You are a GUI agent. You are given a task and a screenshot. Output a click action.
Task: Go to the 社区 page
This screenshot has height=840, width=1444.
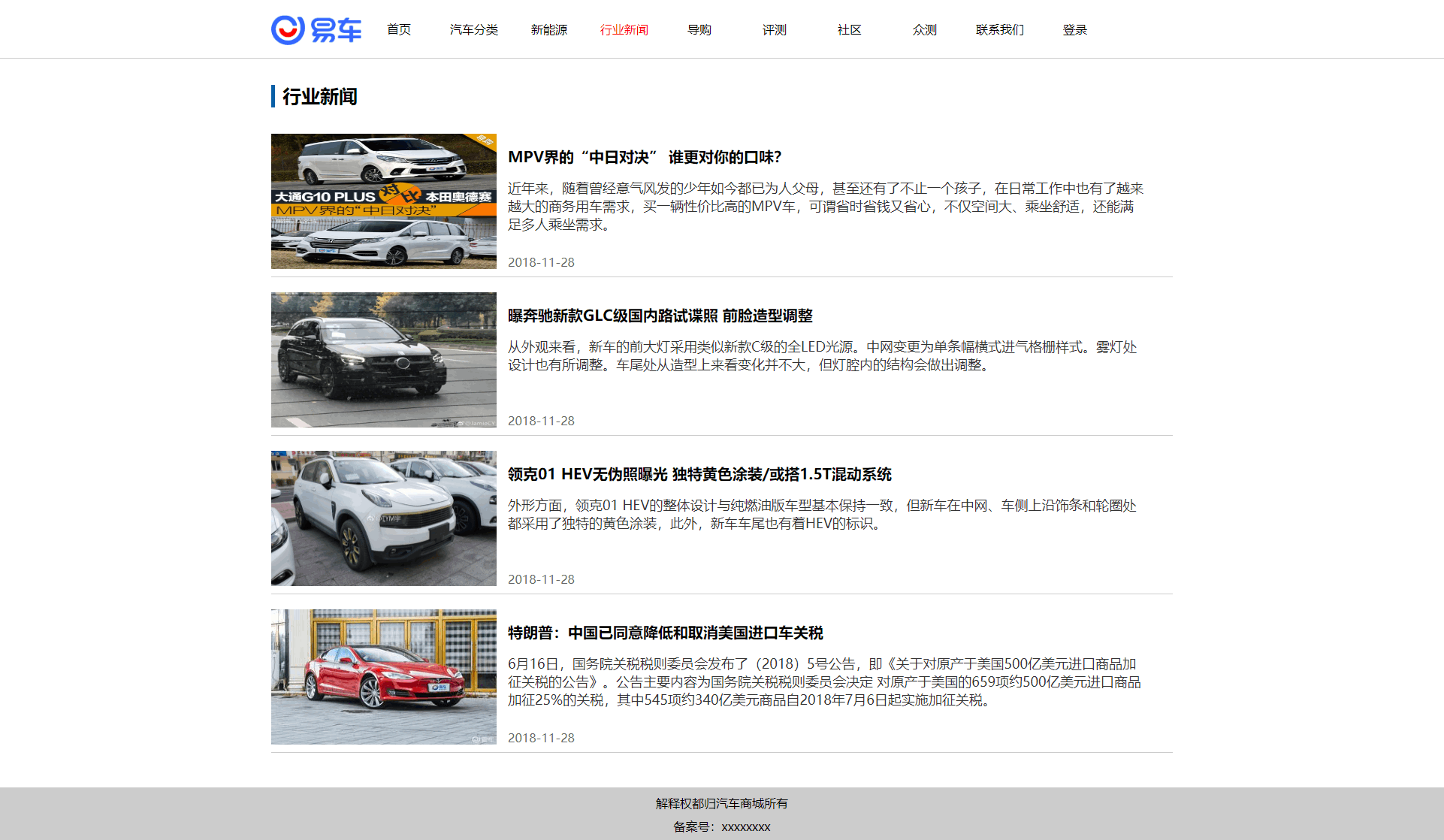tap(850, 30)
